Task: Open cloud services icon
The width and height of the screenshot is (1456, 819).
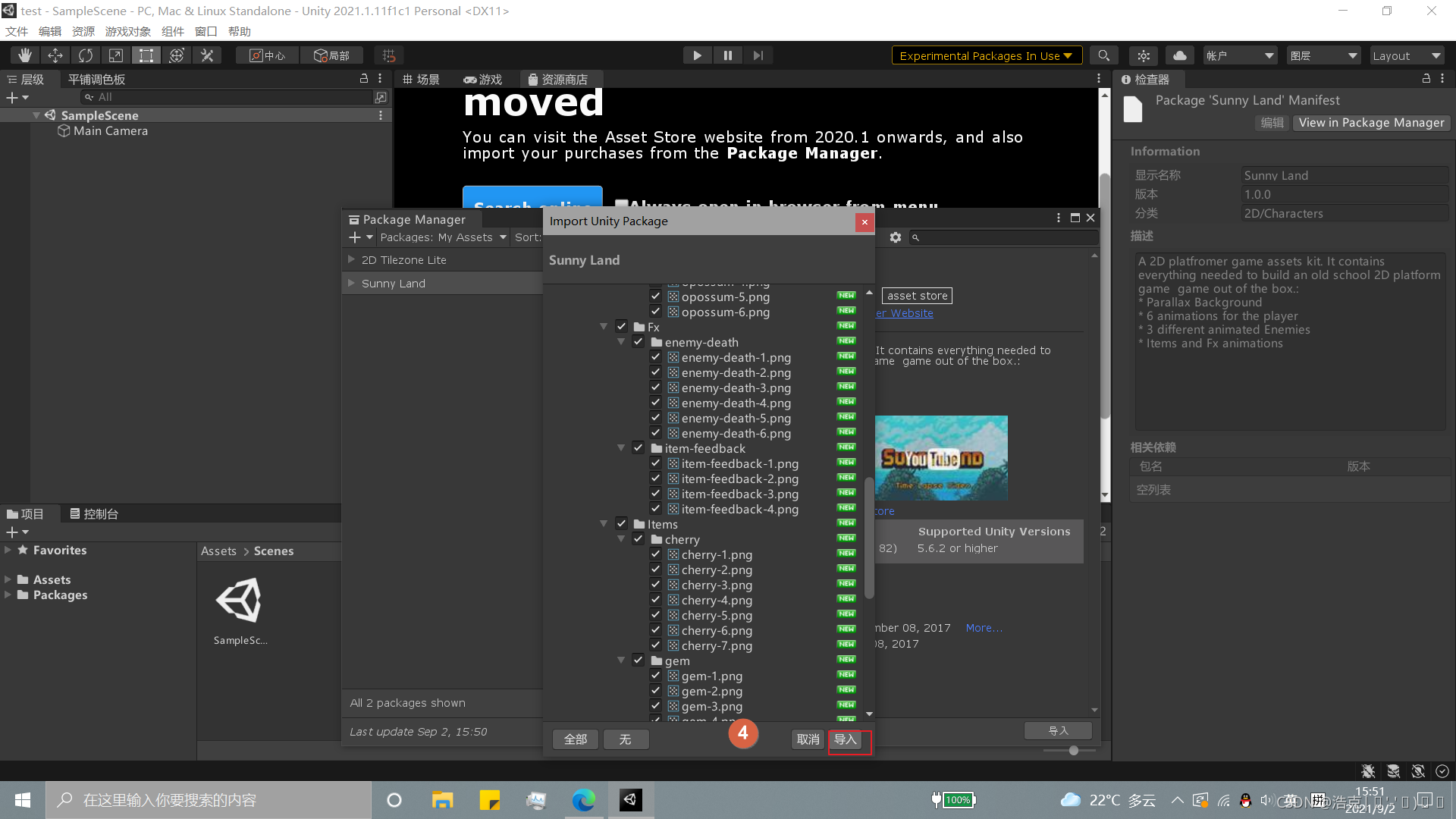Action: point(1180,55)
